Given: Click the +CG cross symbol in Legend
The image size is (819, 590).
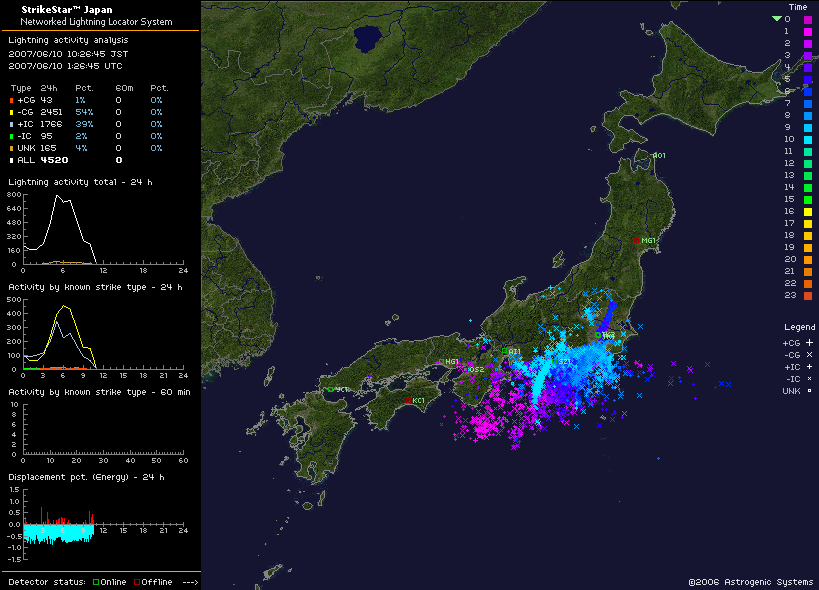Looking at the screenshot, I should click(809, 343).
